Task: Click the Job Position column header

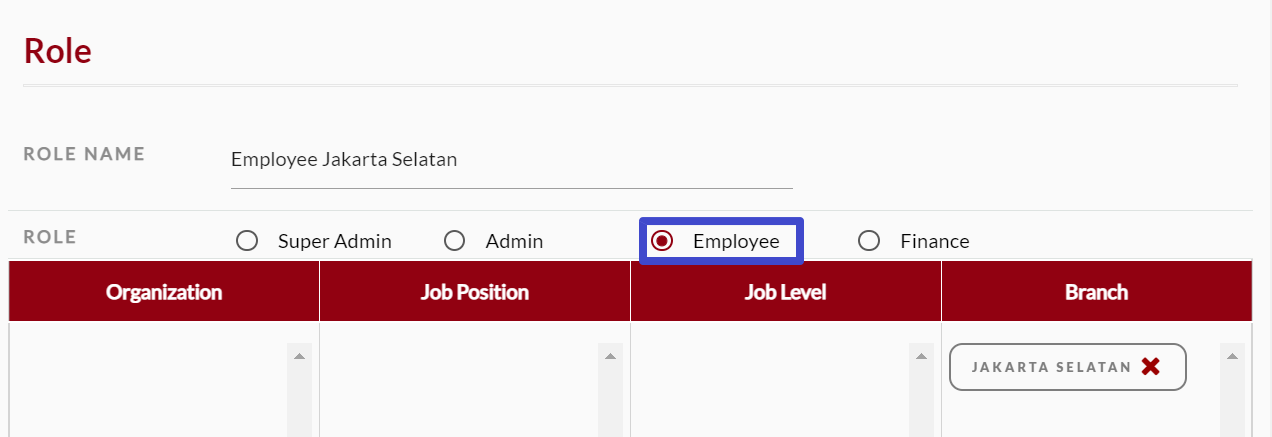Action: pyautogui.click(x=475, y=292)
